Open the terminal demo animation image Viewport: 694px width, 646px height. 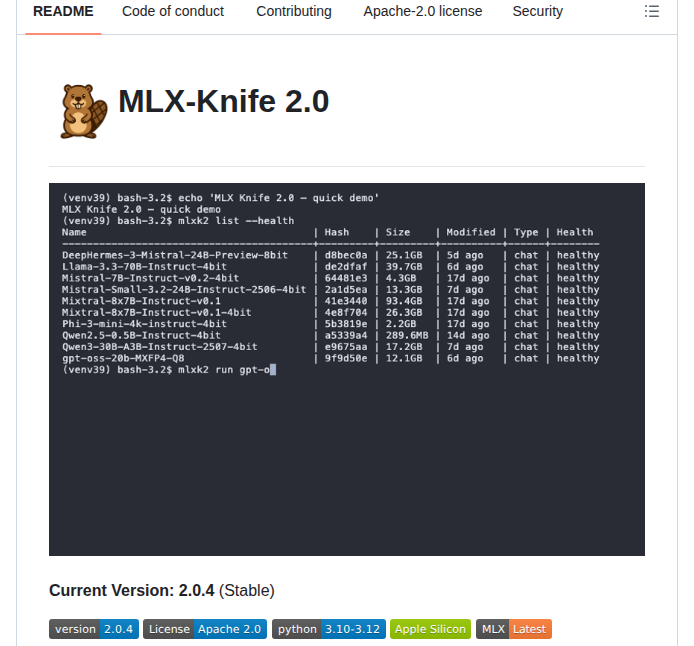(x=347, y=369)
